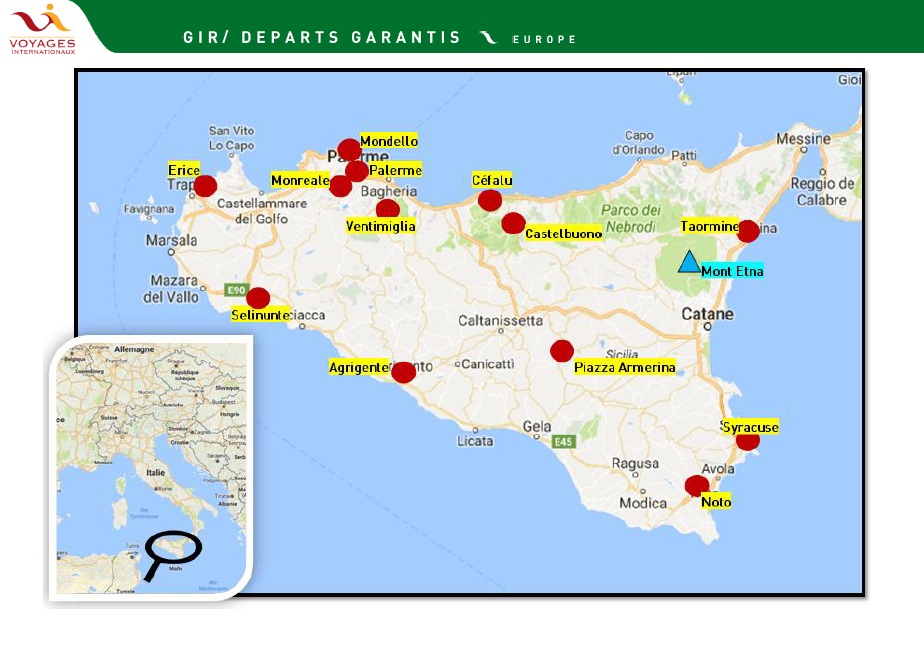Click the Monreale yellow label

(x=300, y=180)
